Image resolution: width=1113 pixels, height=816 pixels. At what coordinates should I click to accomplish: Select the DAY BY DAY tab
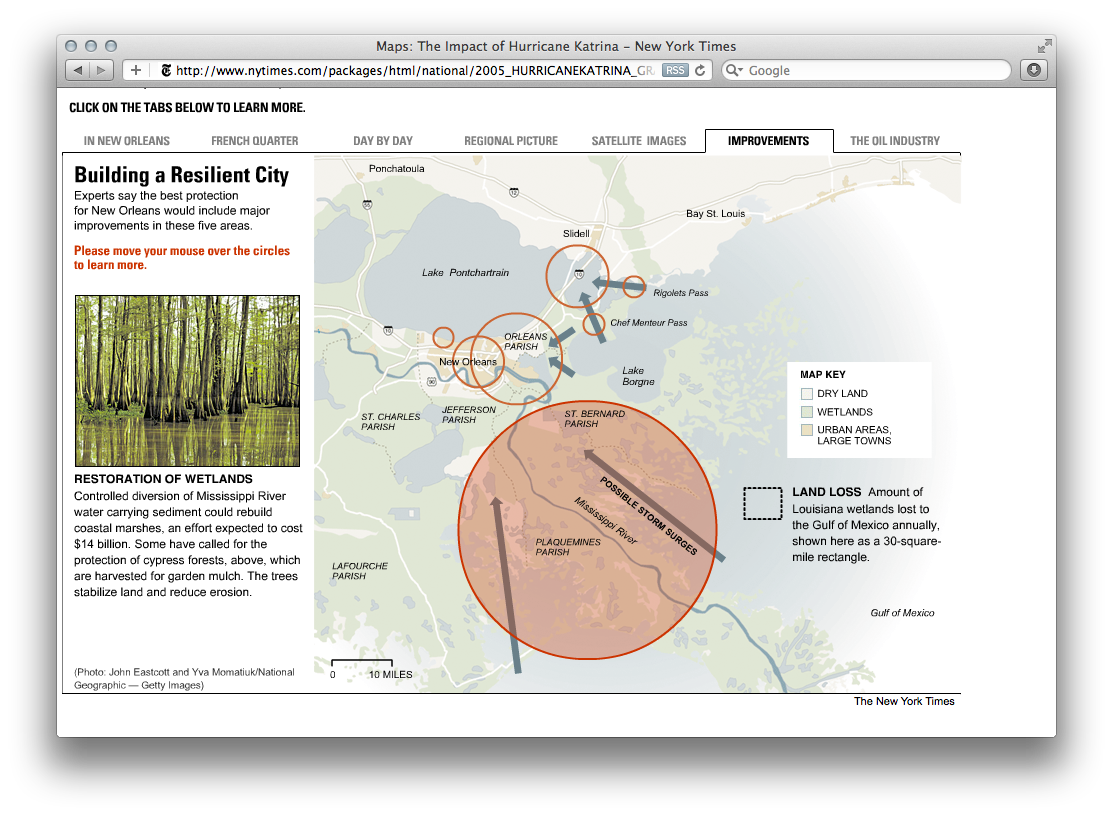click(x=383, y=141)
